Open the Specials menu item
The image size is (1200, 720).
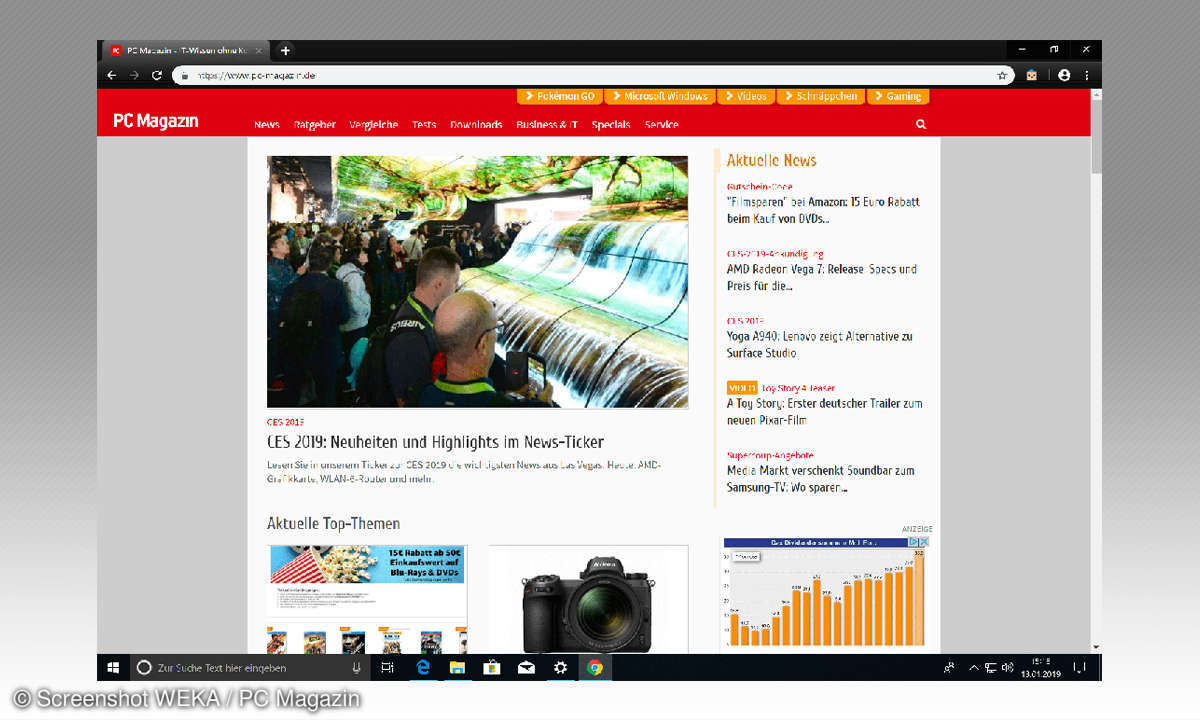coord(611,125)
